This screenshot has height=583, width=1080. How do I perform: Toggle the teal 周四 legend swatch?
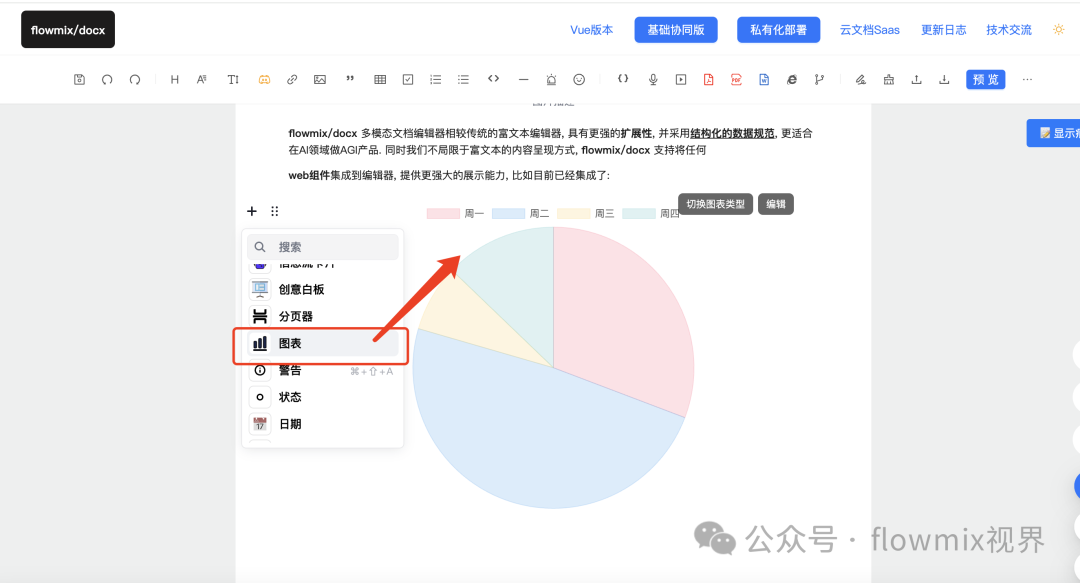pyautogui.click(x=638, y=214)
